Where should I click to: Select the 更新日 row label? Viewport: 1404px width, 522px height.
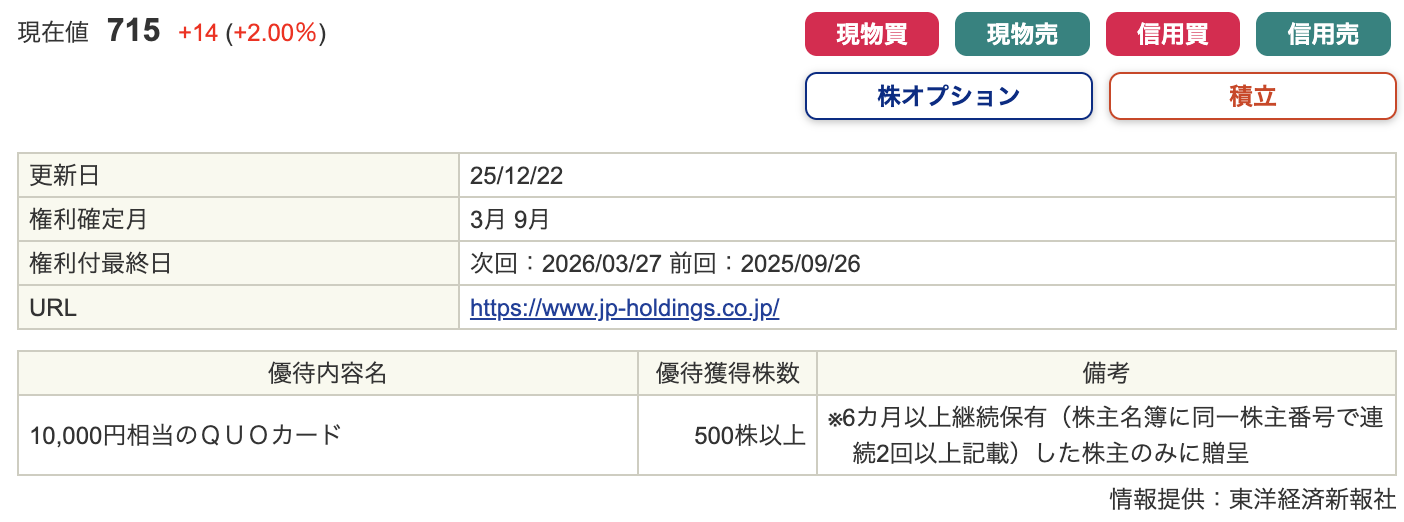click(65, 176)
